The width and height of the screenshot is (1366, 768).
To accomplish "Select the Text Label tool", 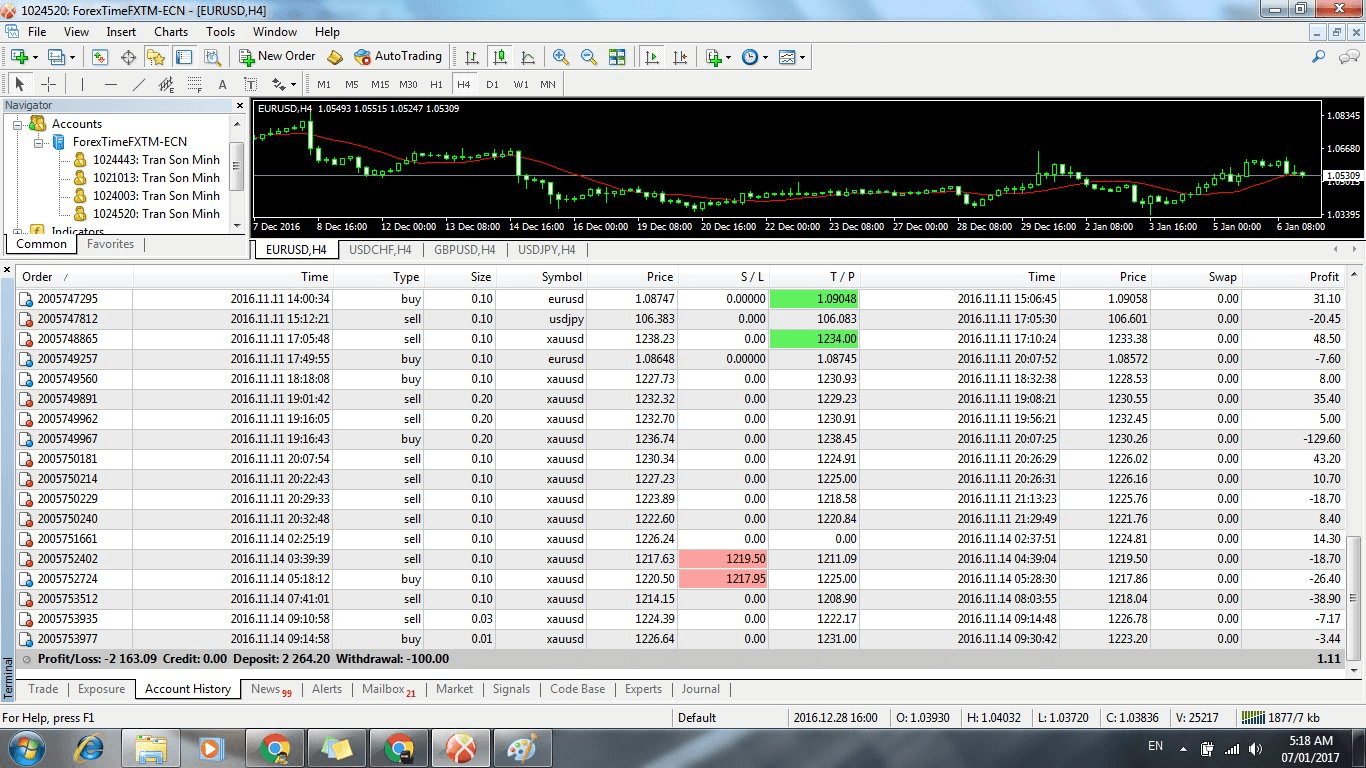I will point(250,84).
